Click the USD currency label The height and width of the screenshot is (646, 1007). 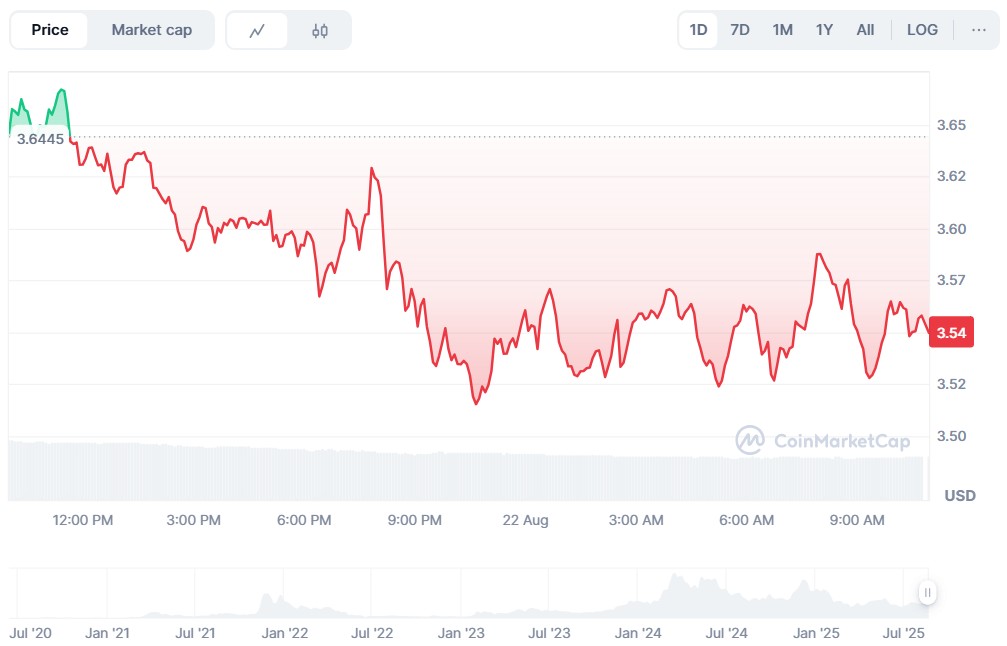click(x=960, y=496)
